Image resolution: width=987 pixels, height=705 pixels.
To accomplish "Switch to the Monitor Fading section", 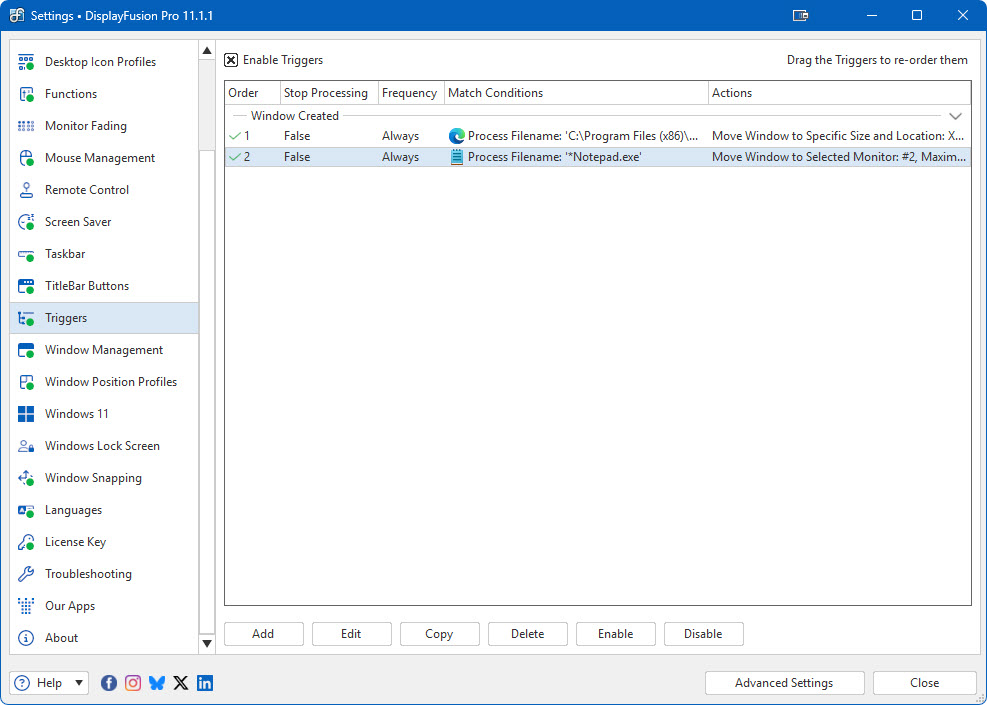I will click(86, 126).
